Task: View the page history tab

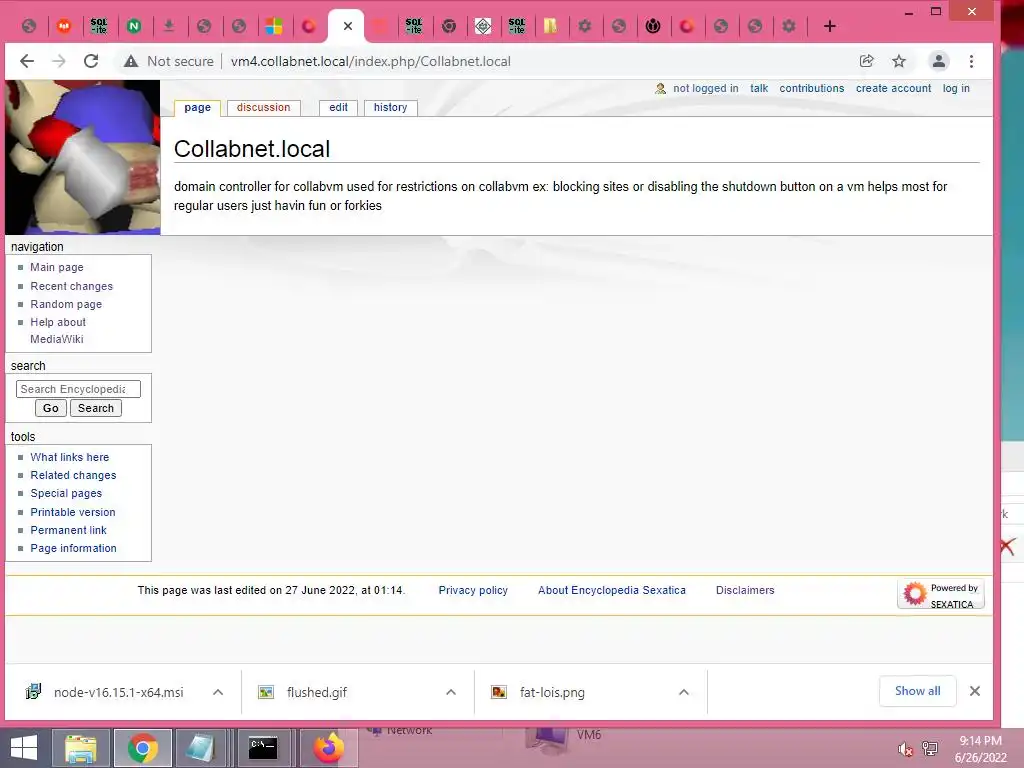Action: click(x=391, y=108)
